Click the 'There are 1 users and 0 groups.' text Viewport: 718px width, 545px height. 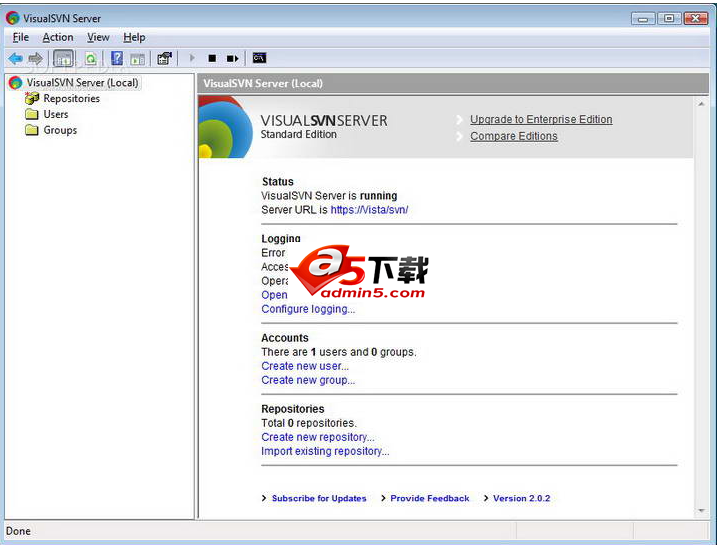(x=338, y=352)
